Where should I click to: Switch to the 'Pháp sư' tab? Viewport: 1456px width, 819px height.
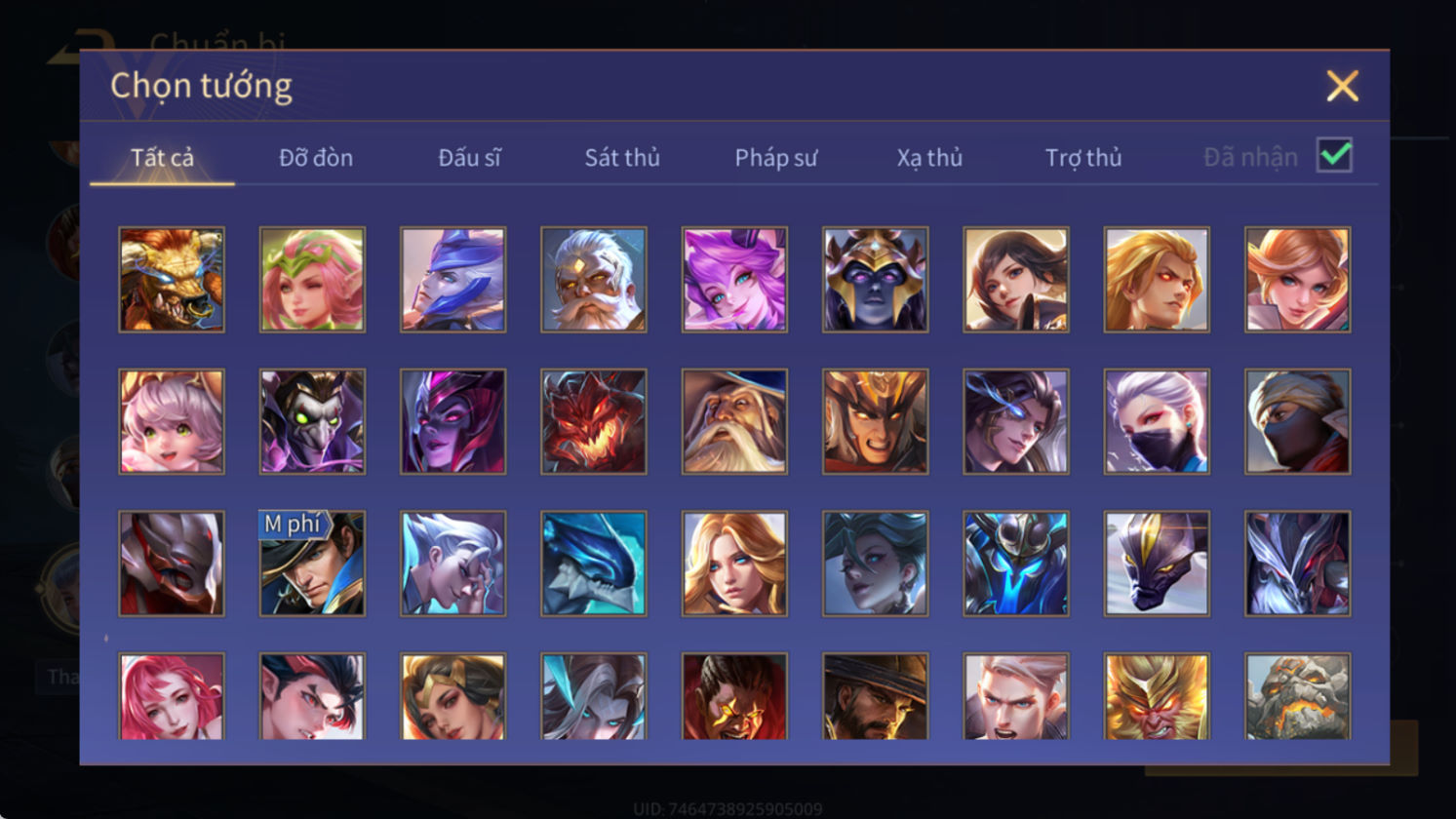click(x=776, y=157)
